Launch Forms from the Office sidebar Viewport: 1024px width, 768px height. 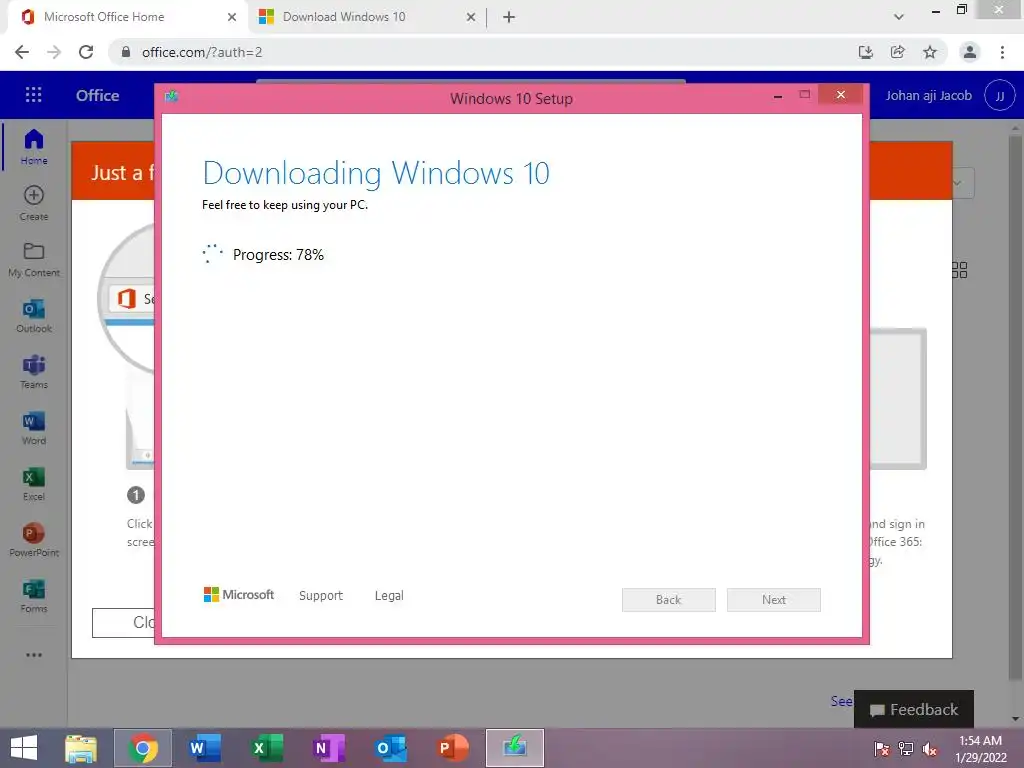(34, 596)
